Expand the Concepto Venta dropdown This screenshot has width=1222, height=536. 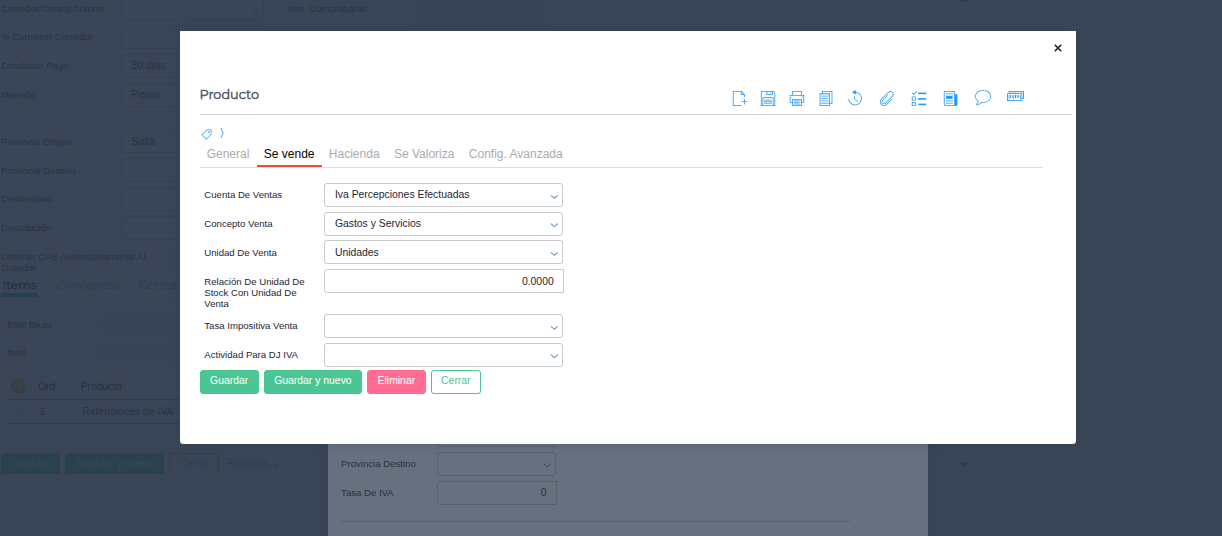(x=443, y=224)
